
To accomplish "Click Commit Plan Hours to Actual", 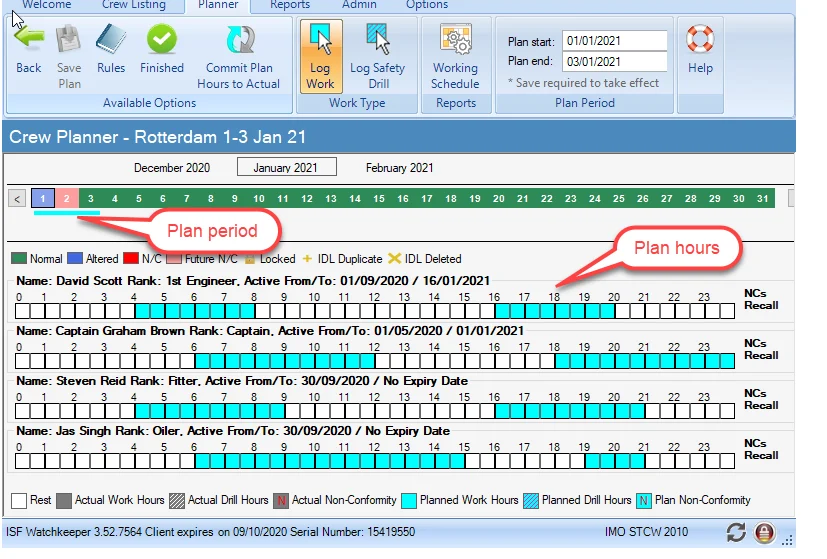I will (239, 41).
